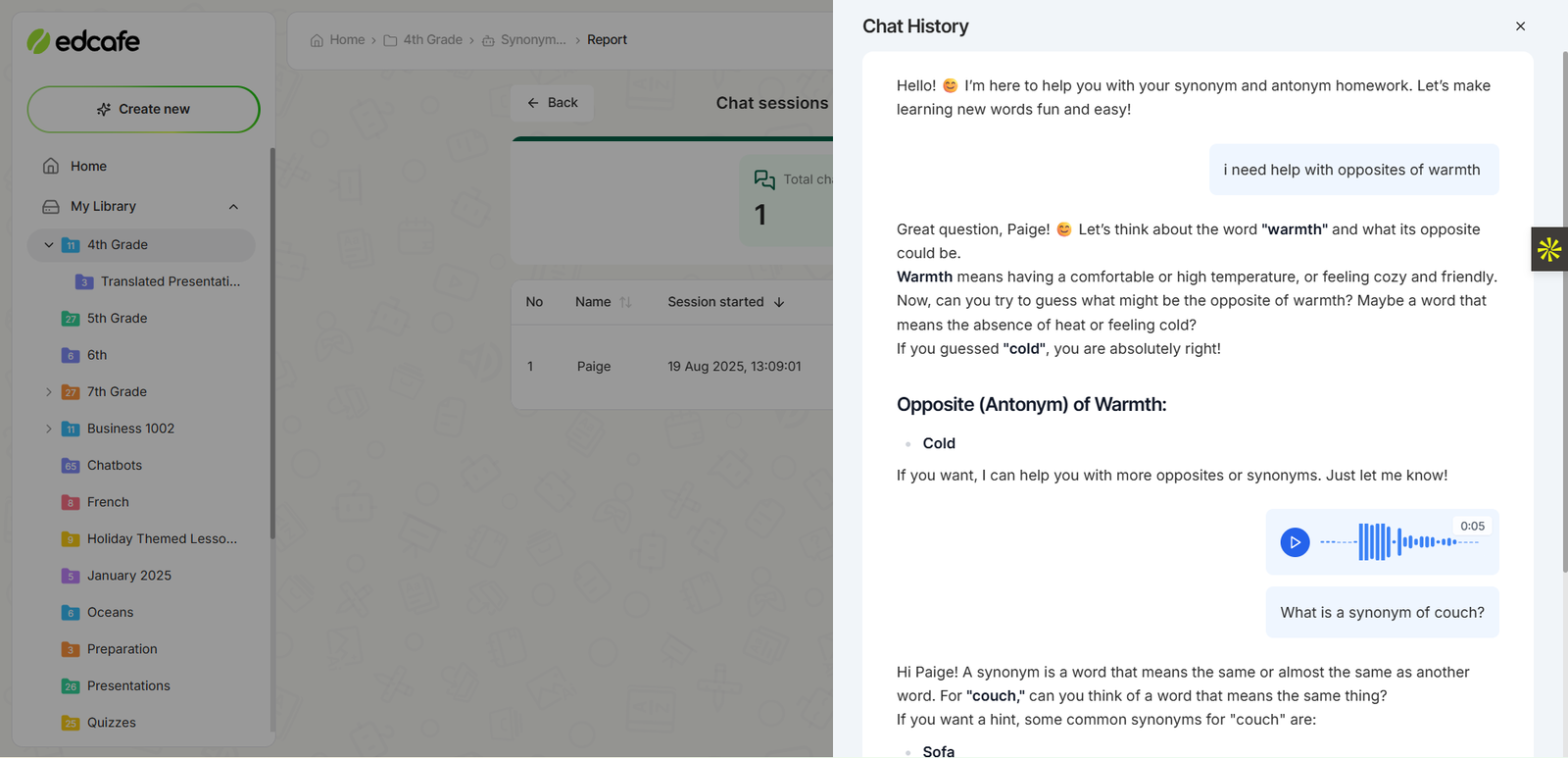Expand the 7th Grade folder

(49, 392)
